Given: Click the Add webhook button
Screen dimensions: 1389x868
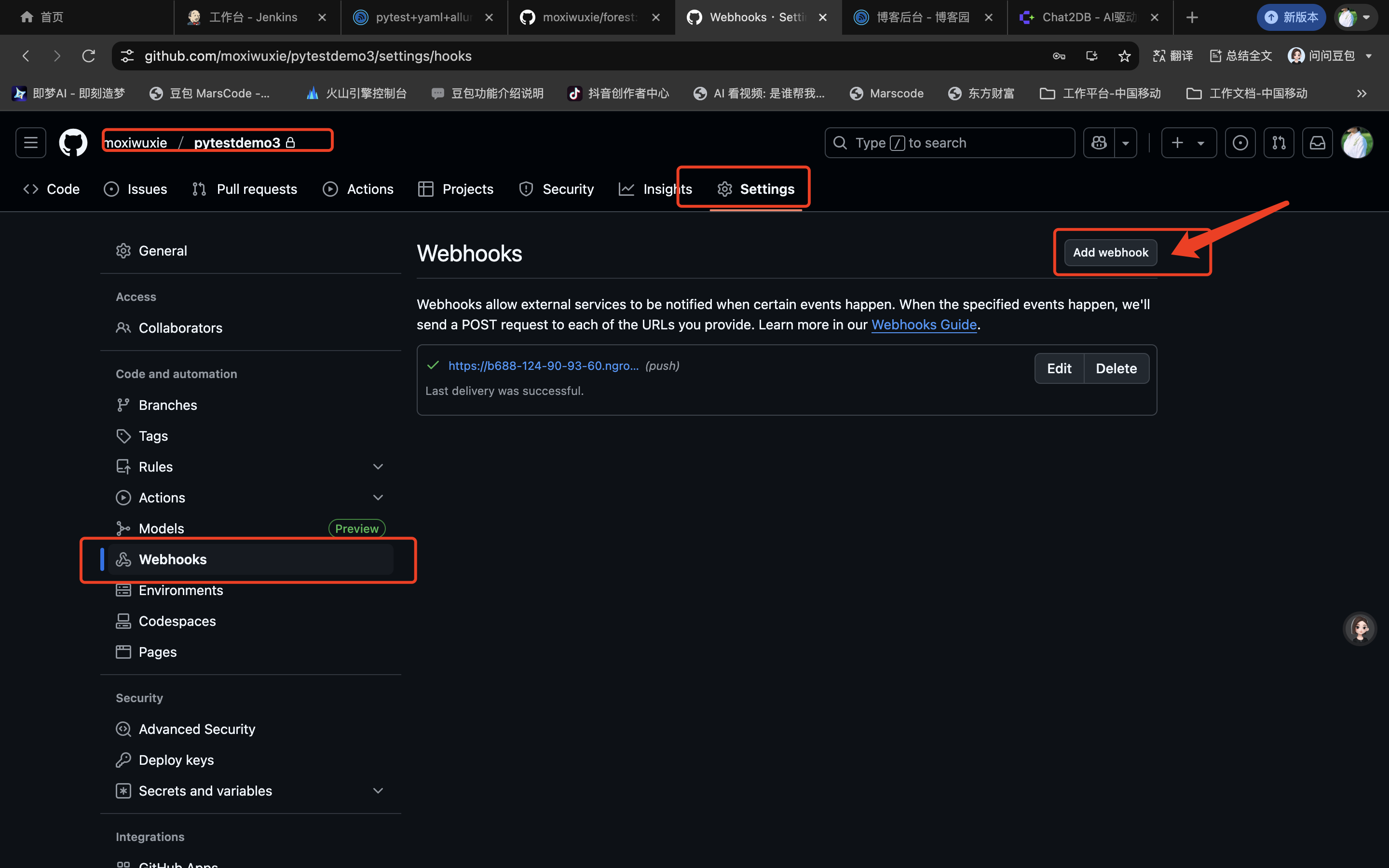Looking at the screenshot, I should (1110, 253).
